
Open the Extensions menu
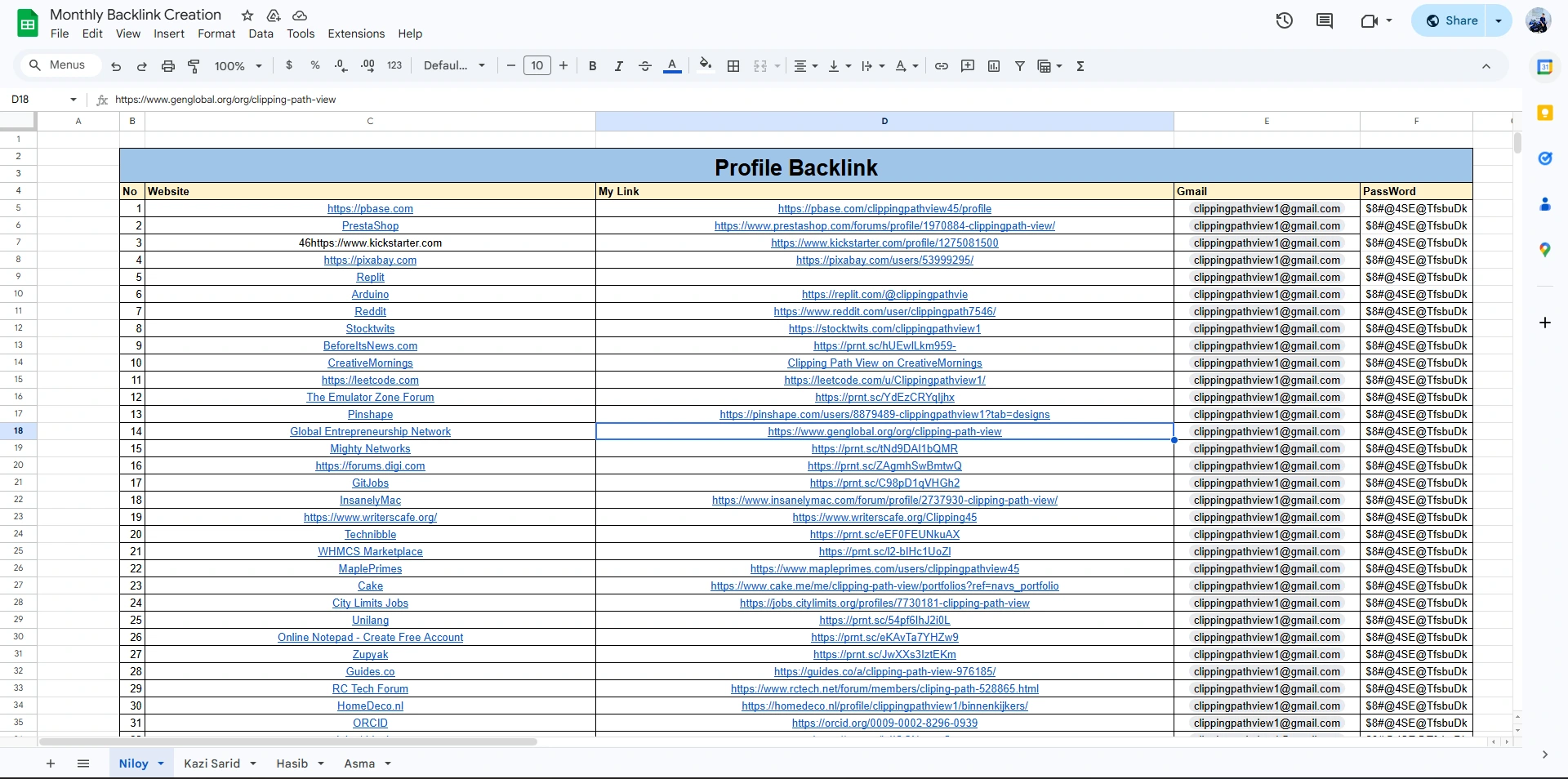[356, 33]
